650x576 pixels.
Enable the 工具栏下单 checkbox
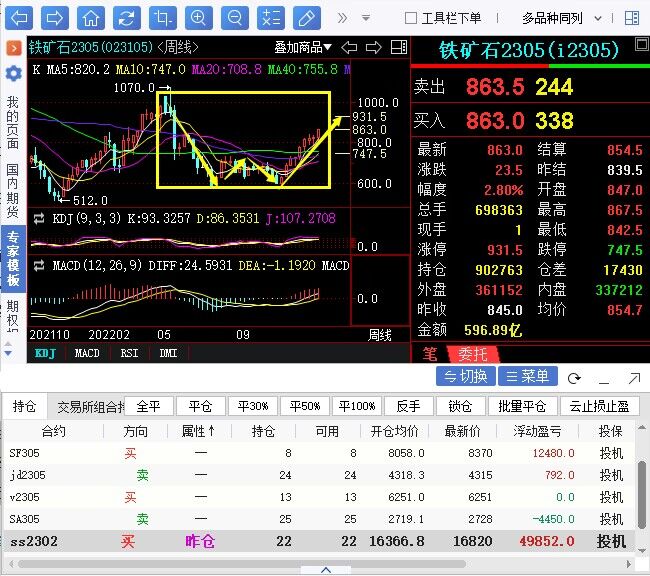point(411,18)
